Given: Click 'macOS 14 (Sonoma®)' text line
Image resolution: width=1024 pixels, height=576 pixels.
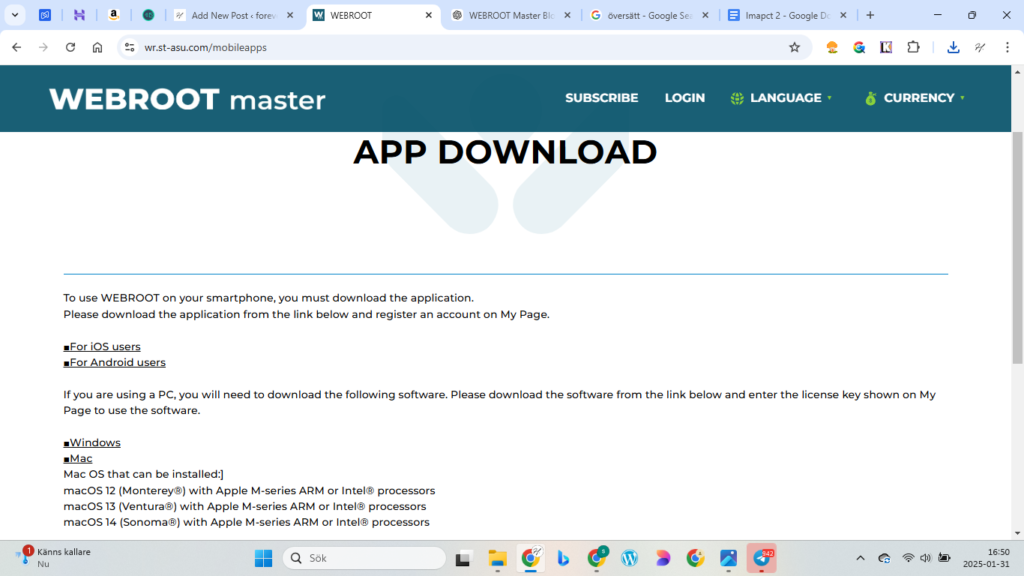Looking at the screenshot, I should 246,522.
